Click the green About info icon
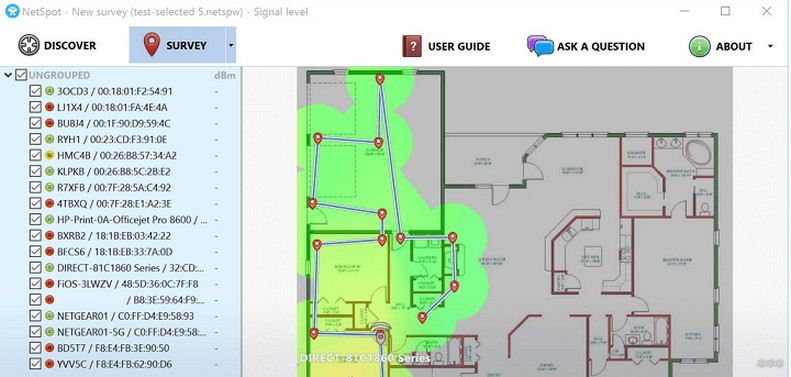The height and width of the screenshot is (377, 791). tap(699, 46)
